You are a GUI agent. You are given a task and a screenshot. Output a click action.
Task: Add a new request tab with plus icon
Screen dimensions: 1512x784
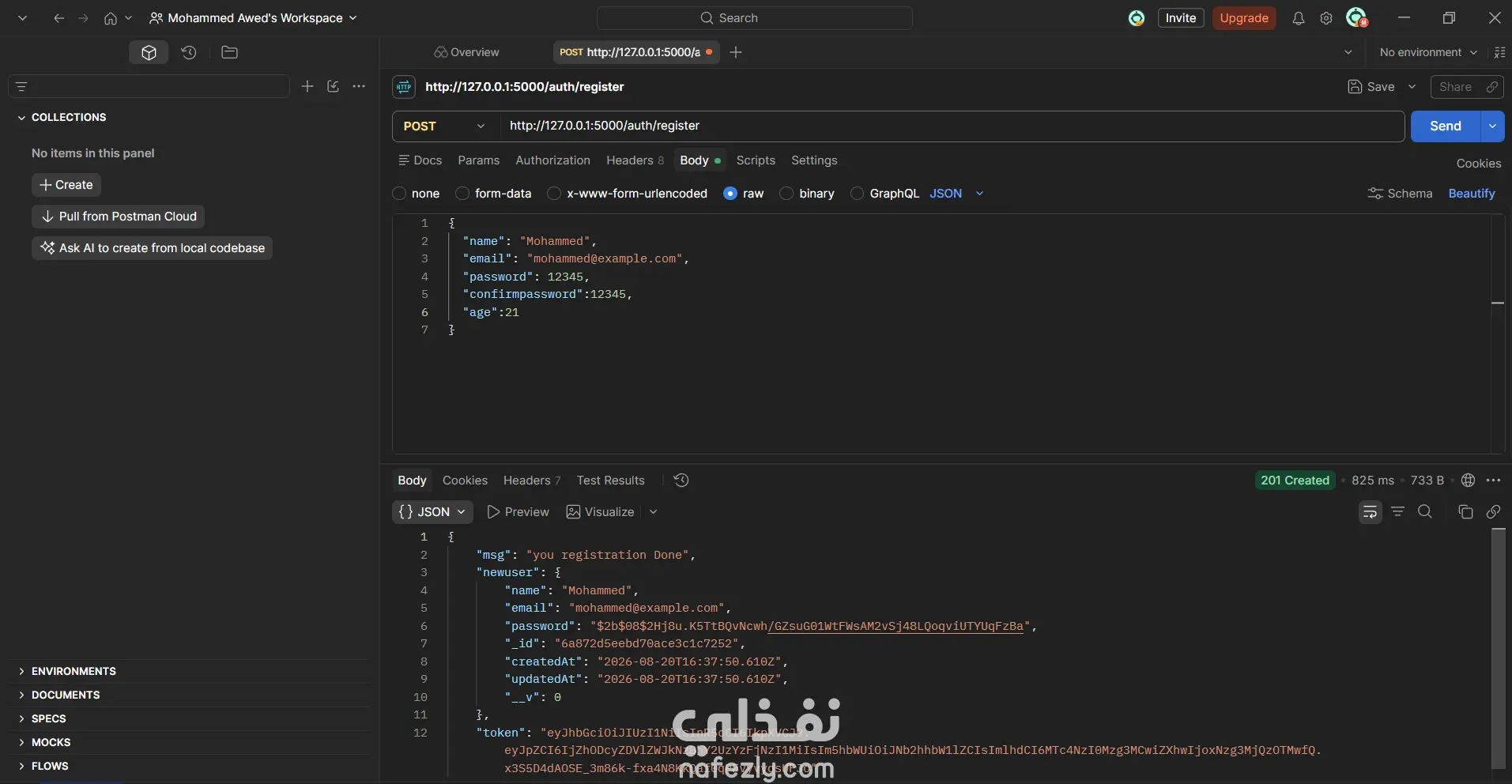pos(736,52)
